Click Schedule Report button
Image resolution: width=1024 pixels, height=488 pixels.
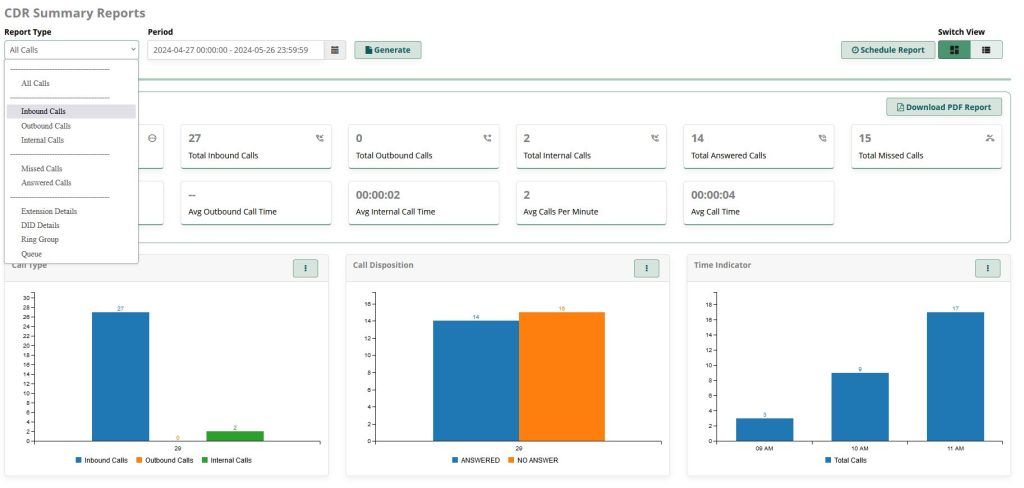coord(888,50)
